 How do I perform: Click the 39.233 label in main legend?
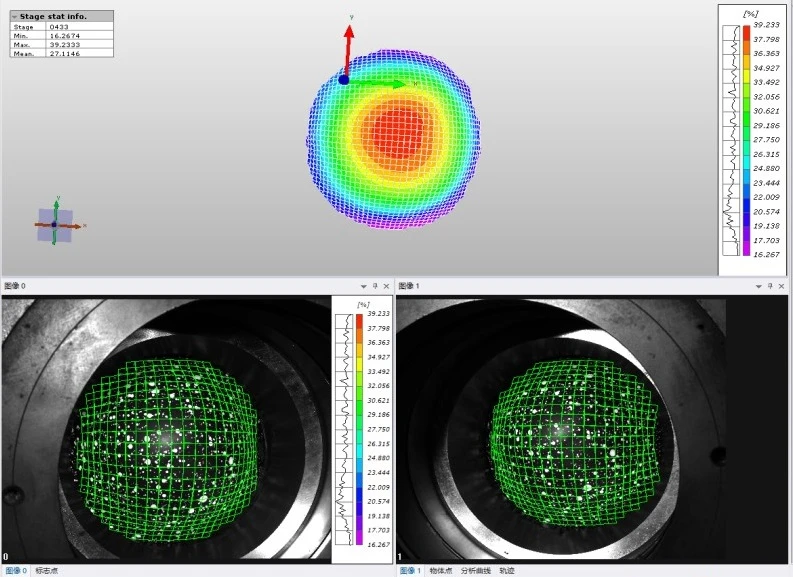click(766, 25)
